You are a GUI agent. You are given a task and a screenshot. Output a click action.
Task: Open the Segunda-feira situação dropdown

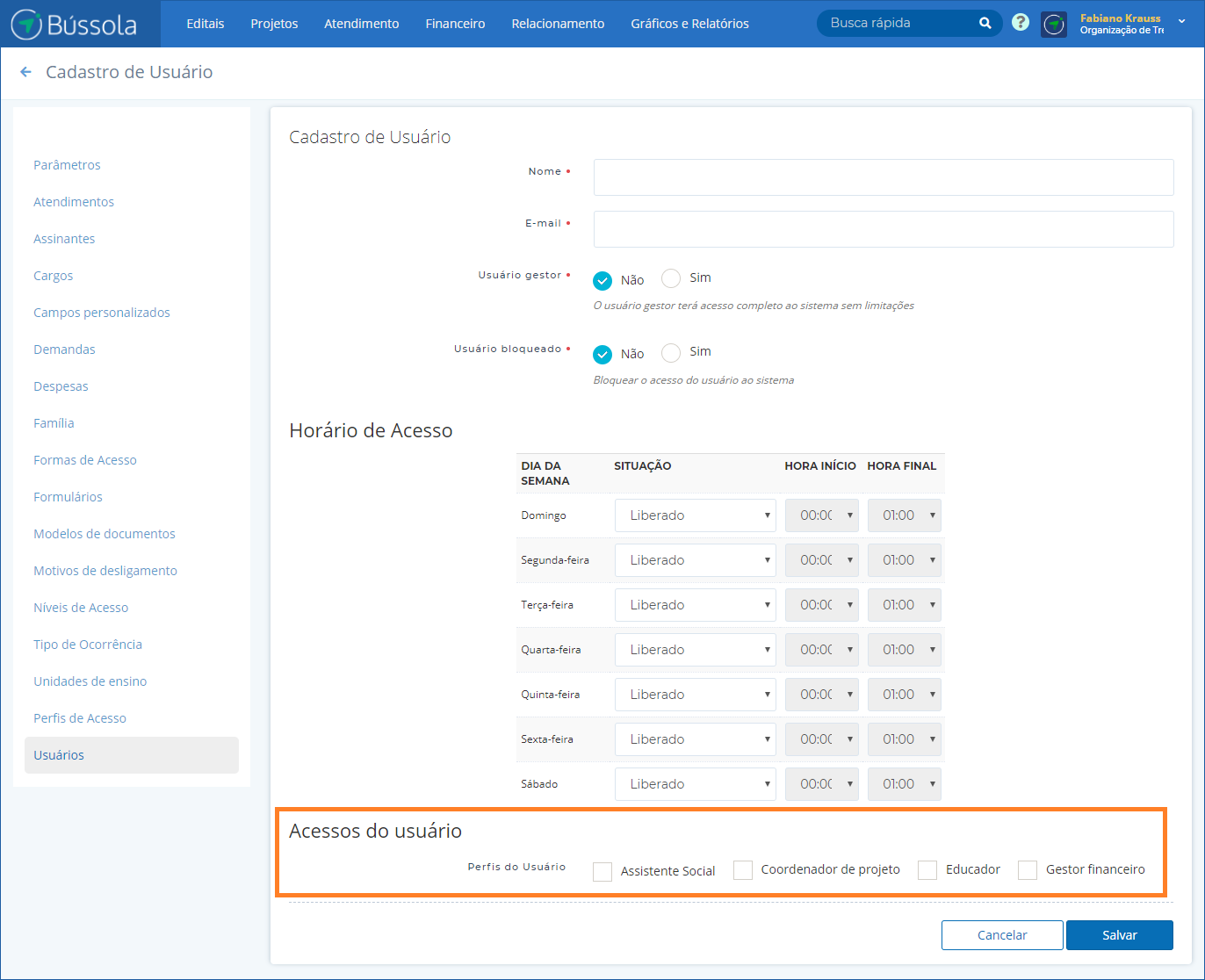(x=696, y=560)
